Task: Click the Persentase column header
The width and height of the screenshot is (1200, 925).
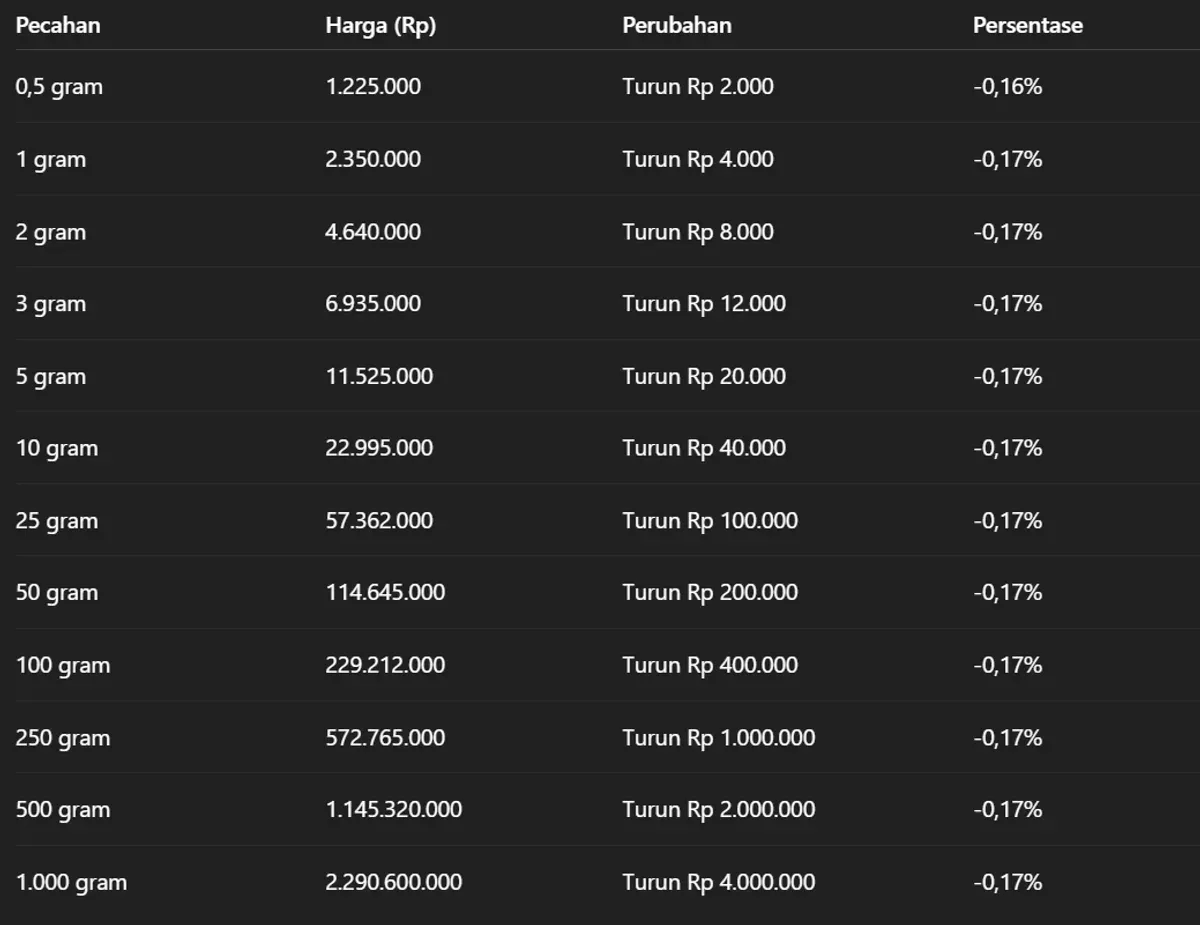Action: 1027,25
